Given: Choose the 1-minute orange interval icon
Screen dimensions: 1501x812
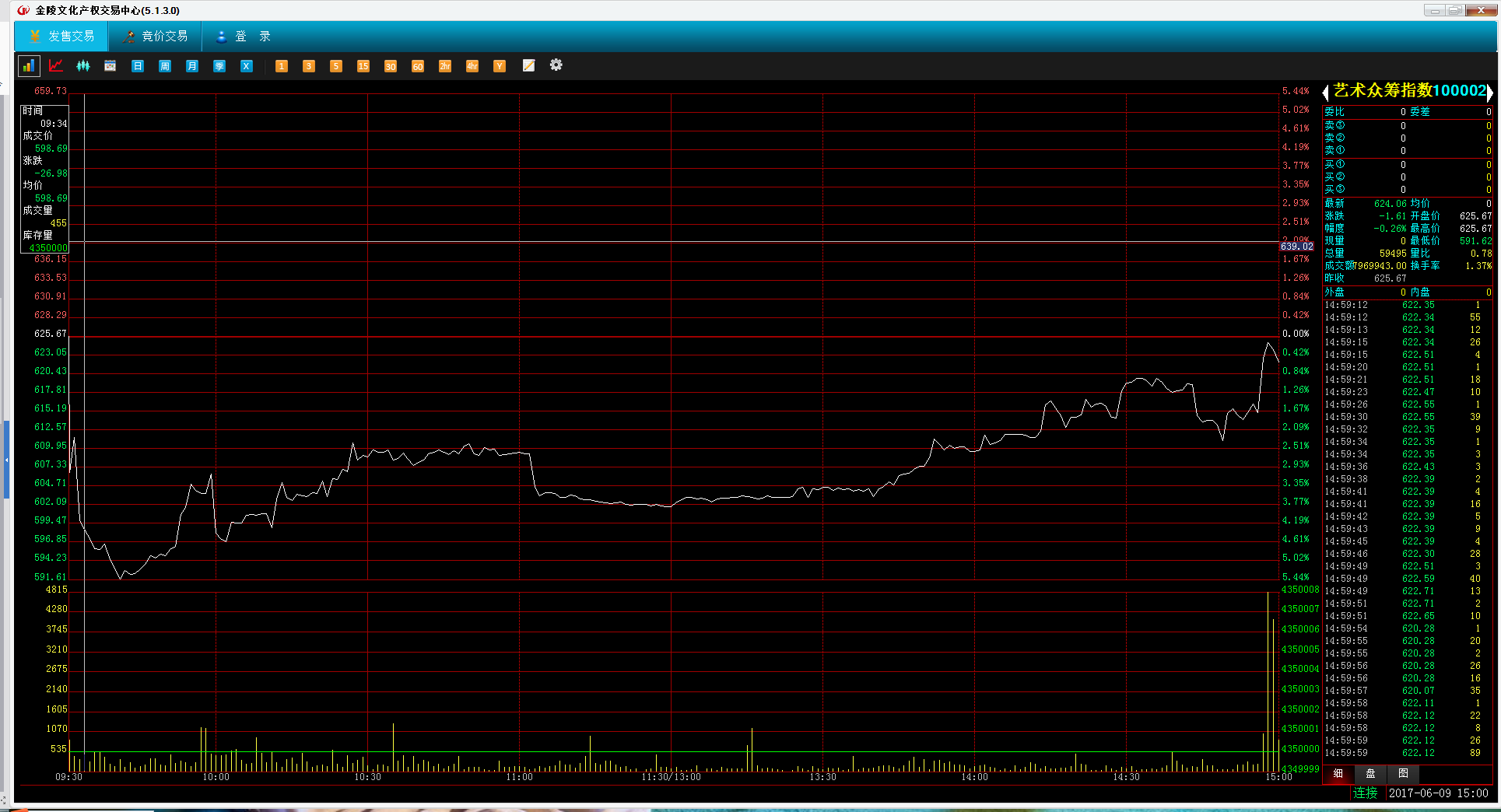Looking at the screenshot, I should point(282,66).
